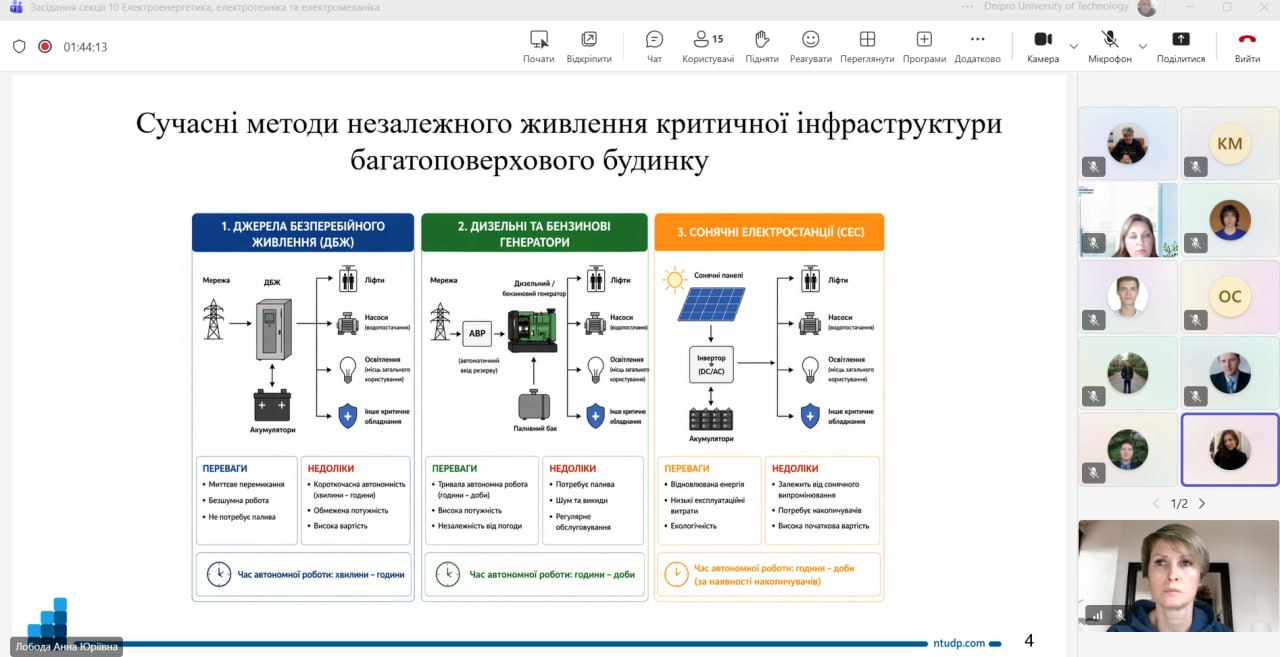Select the KM participant tile

[x=1229, y=143]
